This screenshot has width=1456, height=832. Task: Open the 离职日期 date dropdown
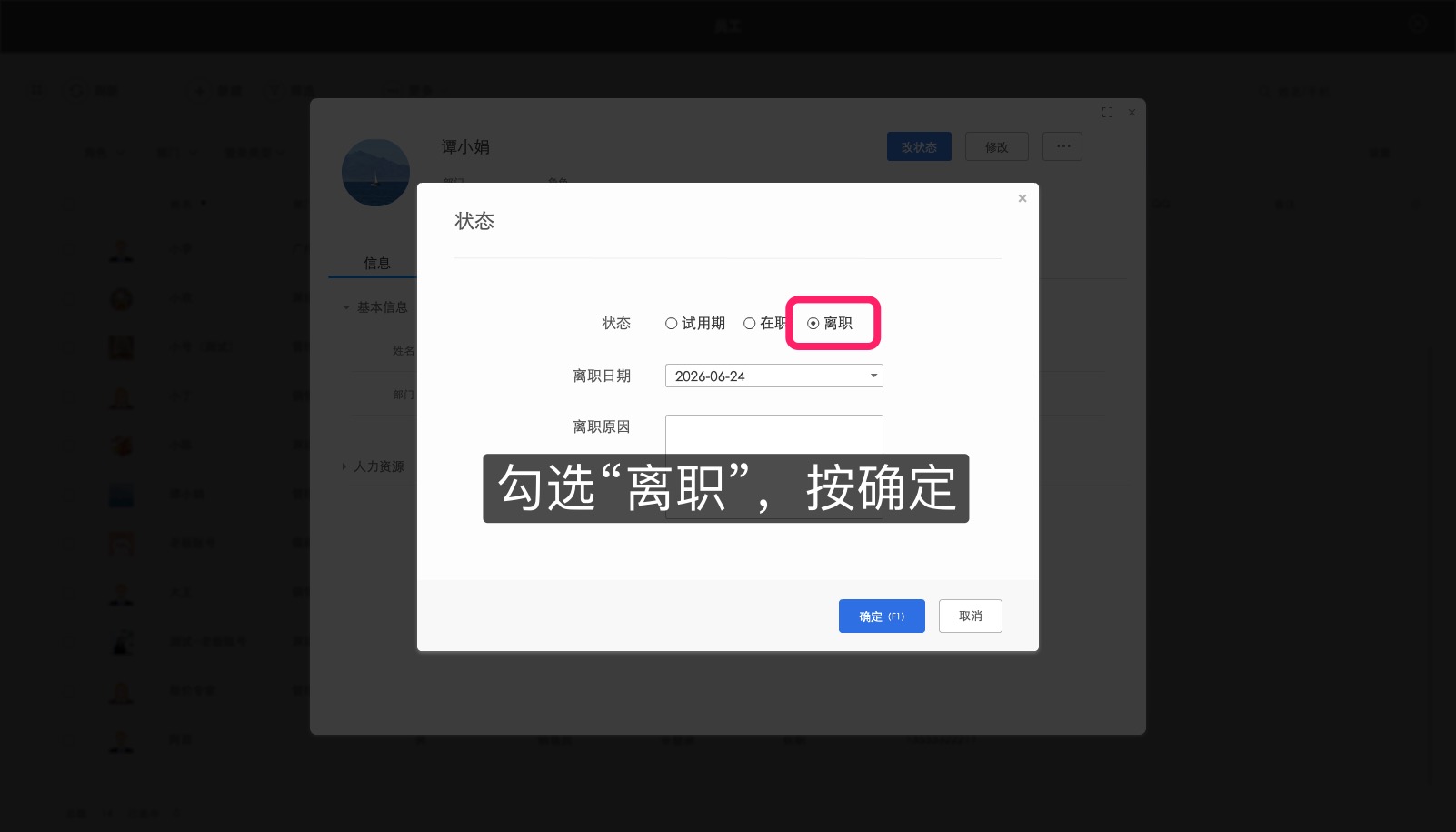773,376
